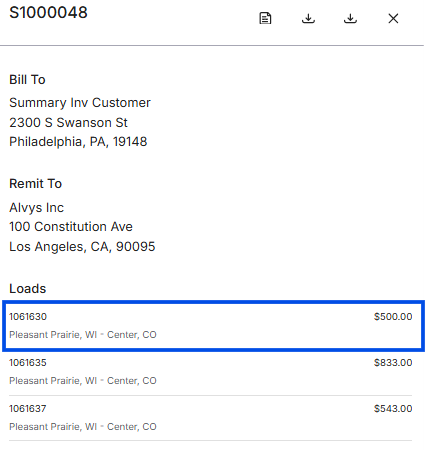Image resolution: width=425 pixels, height=450 pixels.
Task: Select load 1061630 row
Action: (213, 326)
